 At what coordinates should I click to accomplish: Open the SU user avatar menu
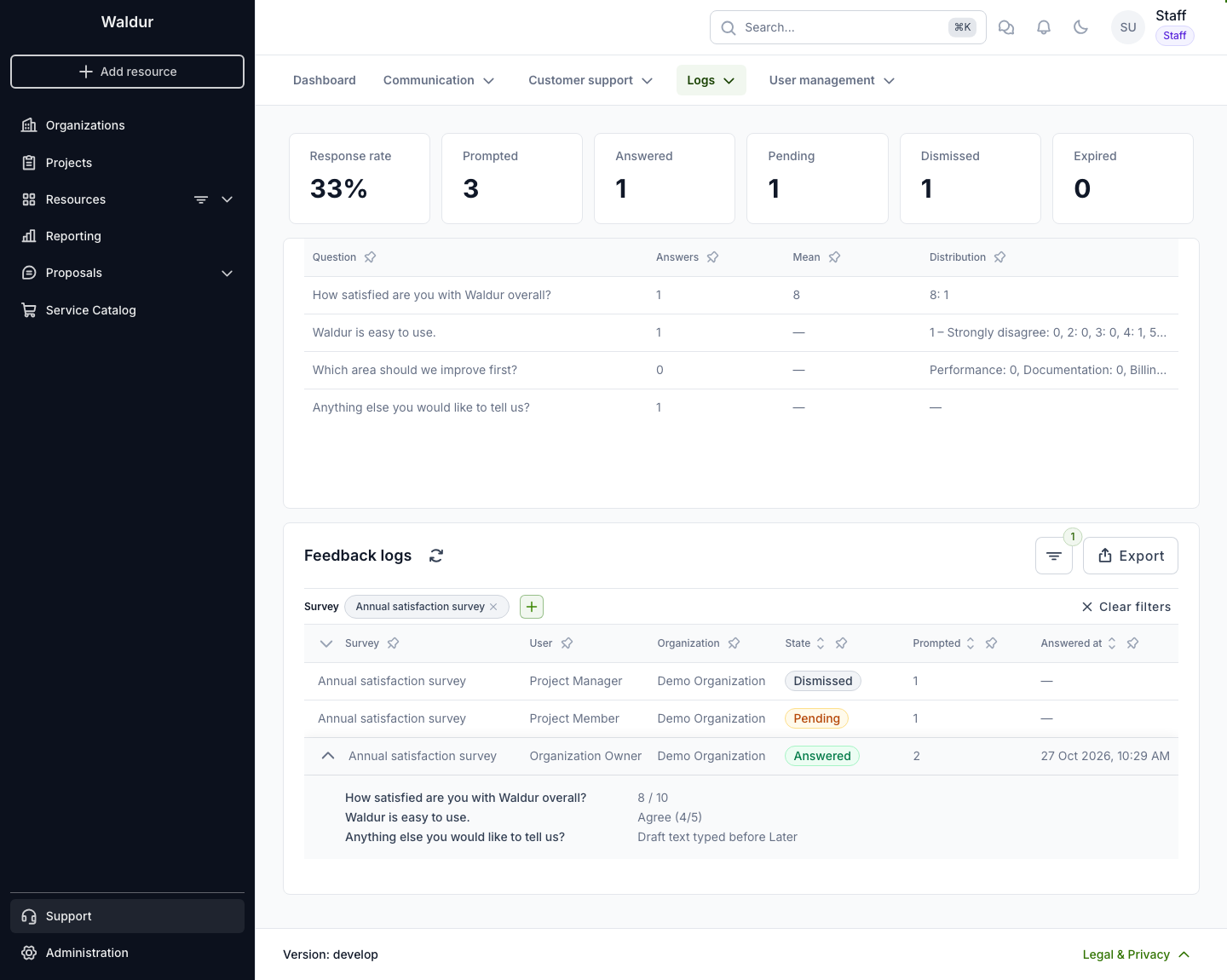click(x=1128, y=27)
